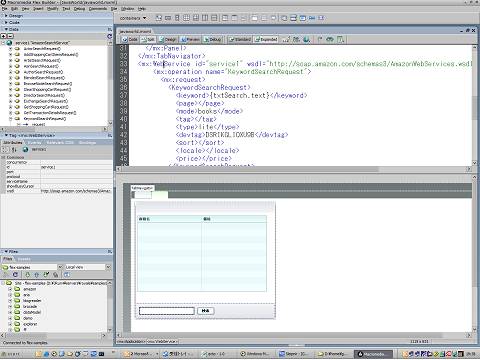The image size is (480, 360).
Task: Select the TabNavigator tab label in design view
Action: coord(142,188)
